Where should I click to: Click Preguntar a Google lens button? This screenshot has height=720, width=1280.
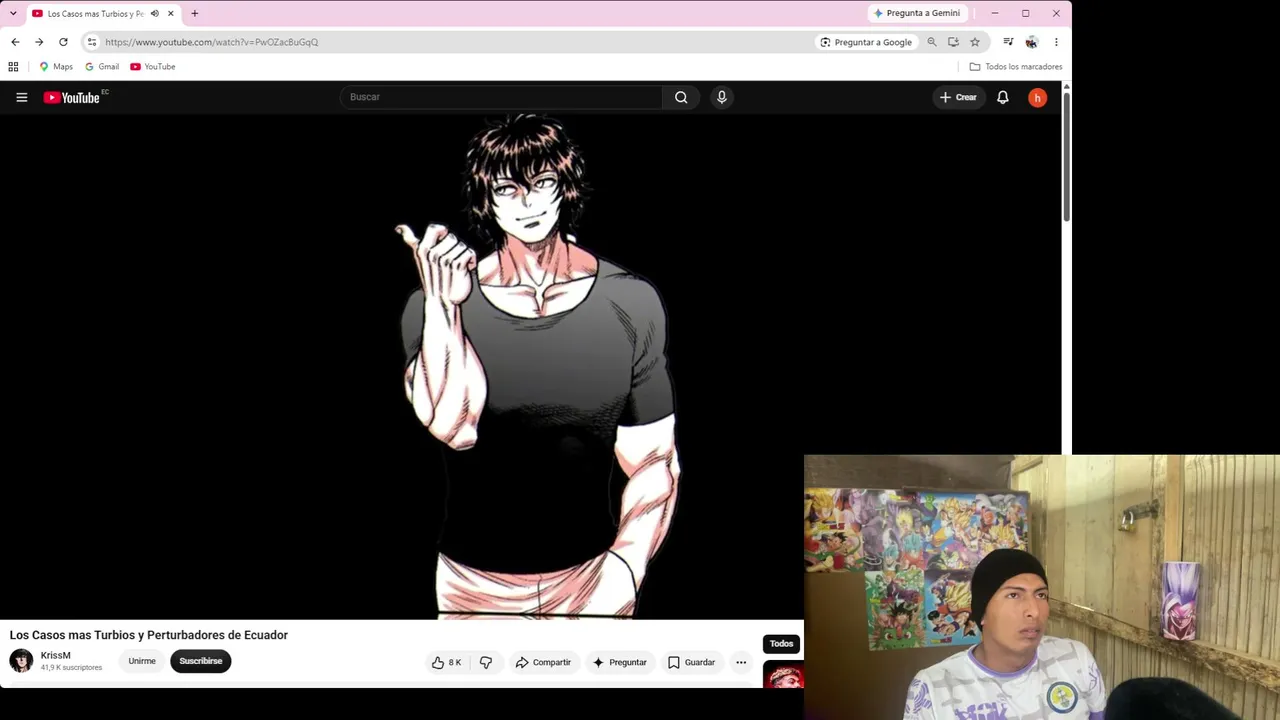pyautogui.click(x=866, y=42)
